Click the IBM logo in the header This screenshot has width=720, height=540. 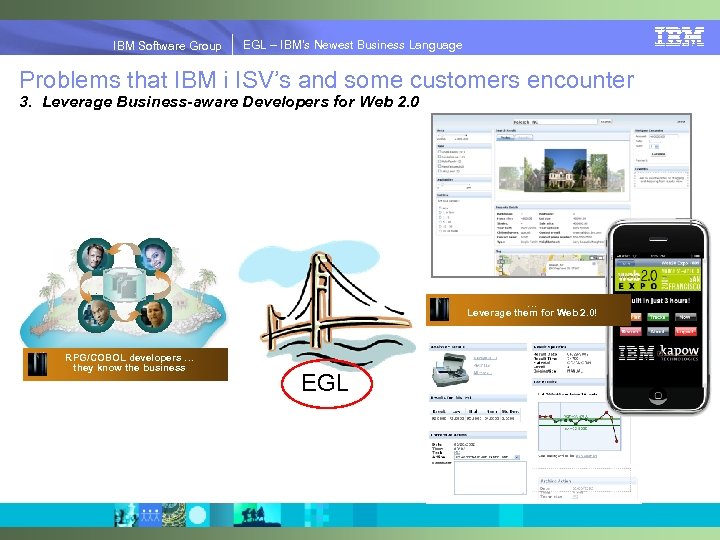point(679,37)
